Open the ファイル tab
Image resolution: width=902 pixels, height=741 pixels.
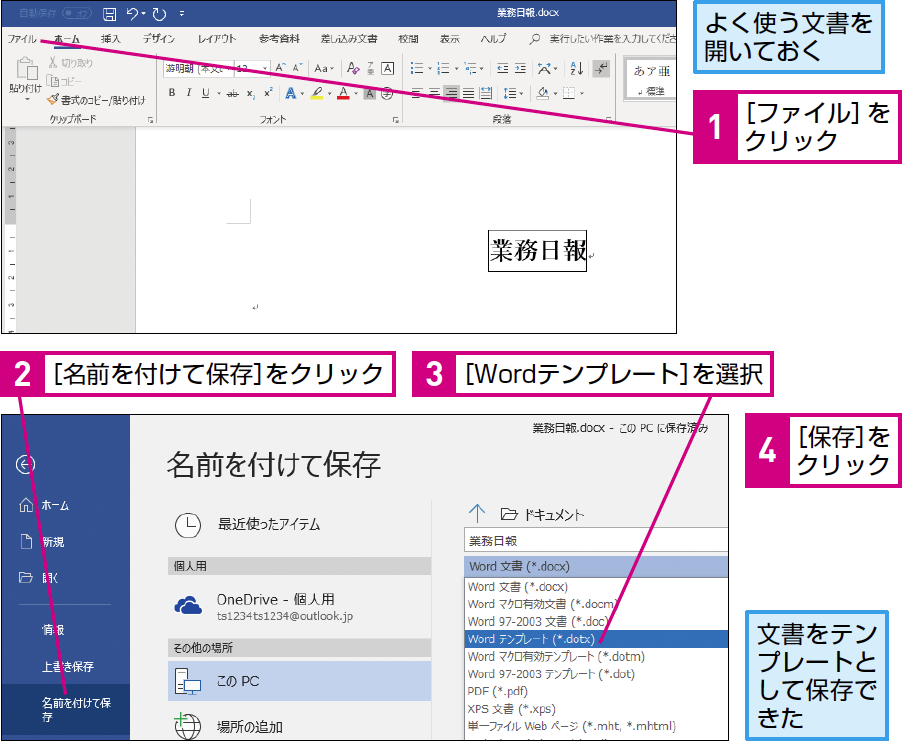(x=22, y=39)
